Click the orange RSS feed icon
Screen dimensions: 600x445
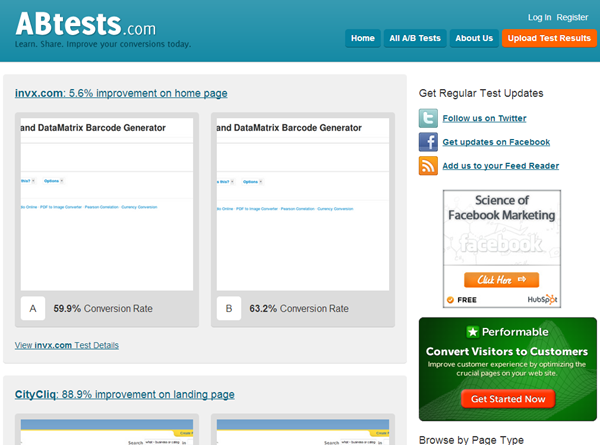coord(428,166)
